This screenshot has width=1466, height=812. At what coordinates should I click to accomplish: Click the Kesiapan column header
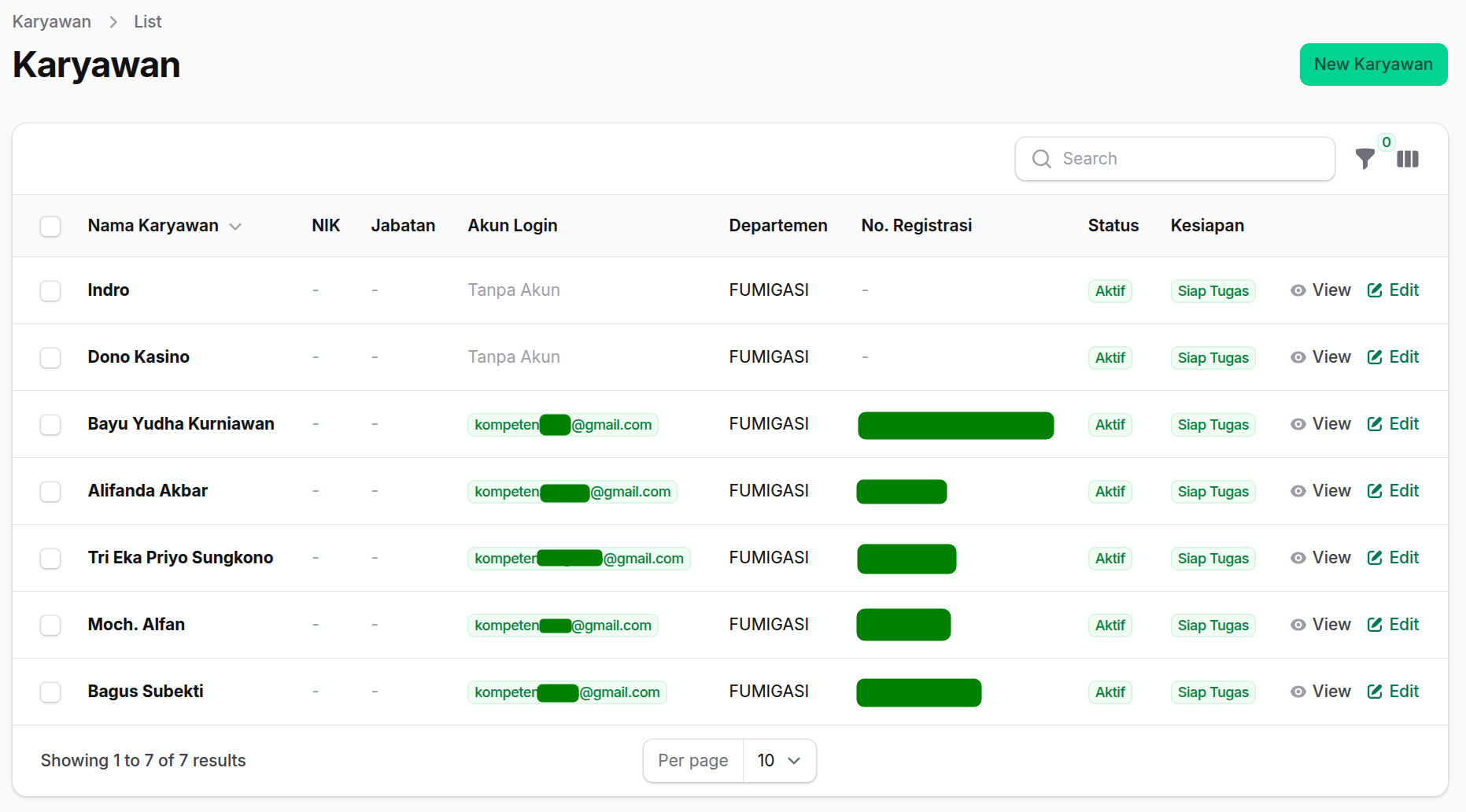click(1207, 226)
